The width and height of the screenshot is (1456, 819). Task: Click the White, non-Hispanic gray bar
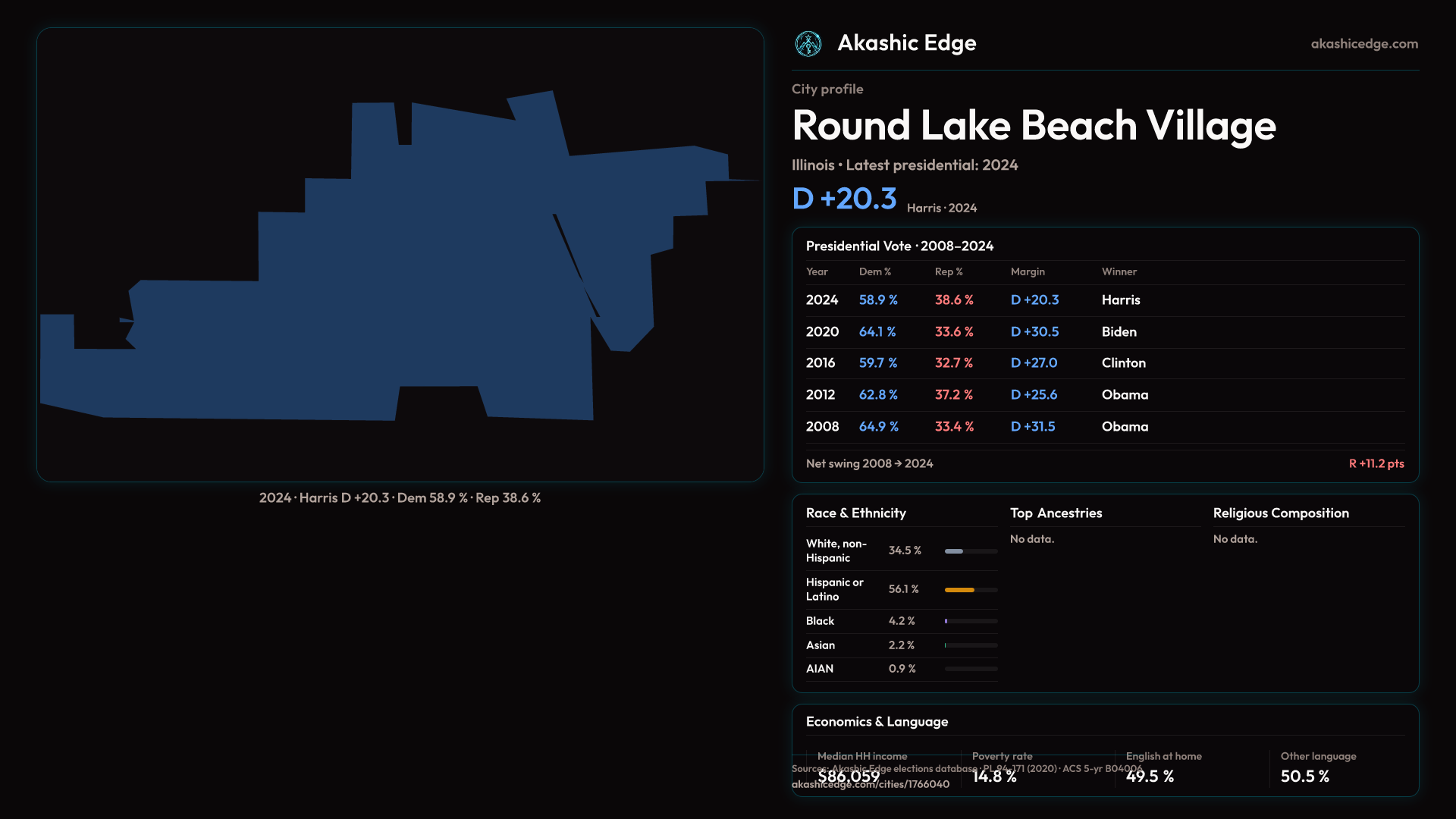(x=954, y=551)
